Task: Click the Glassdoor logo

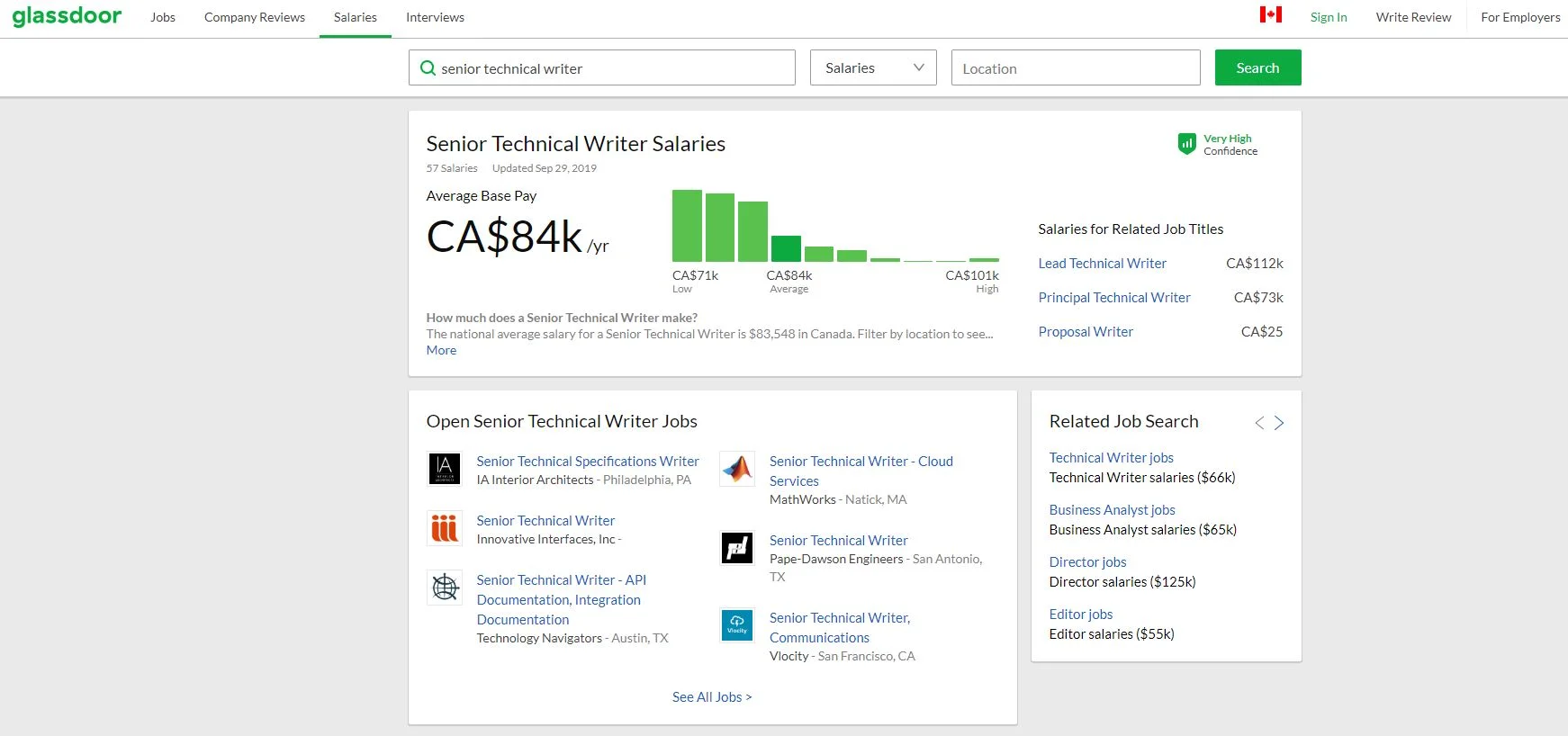Action: click(67, 16)
